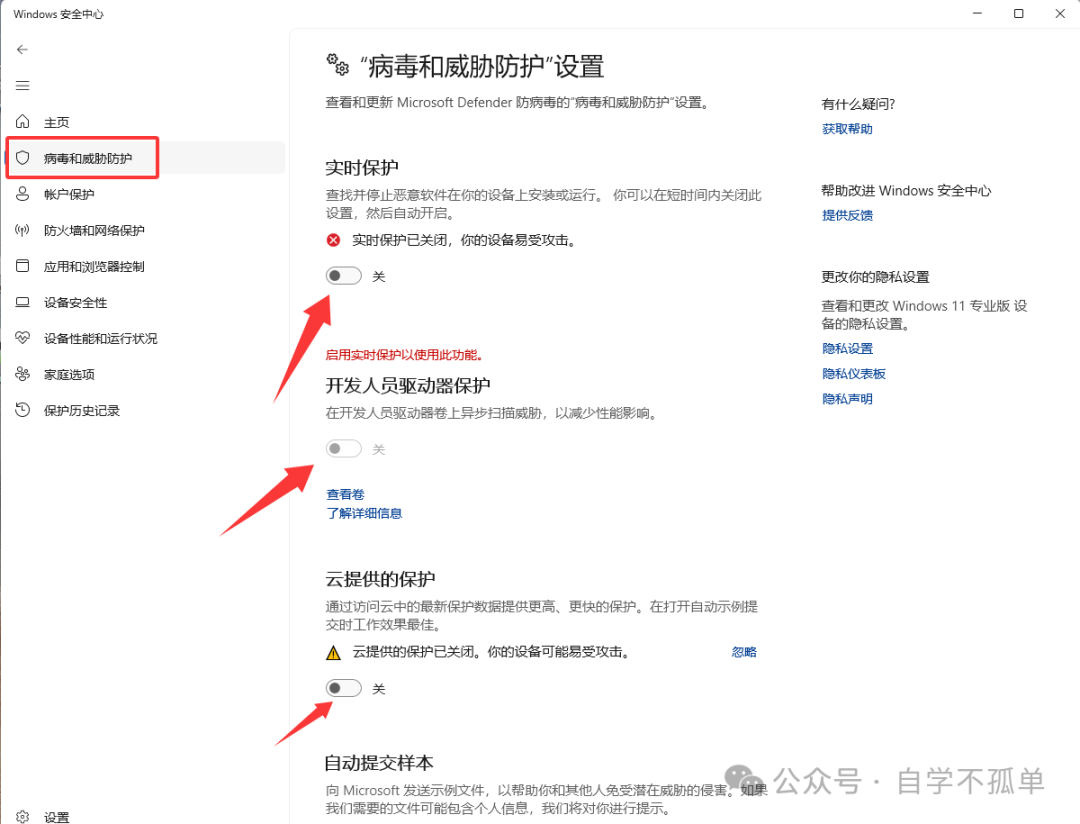1080x824 pixels.
Task: Open 设备性能和运行状况 section
Action: click(x=101, y=338)
